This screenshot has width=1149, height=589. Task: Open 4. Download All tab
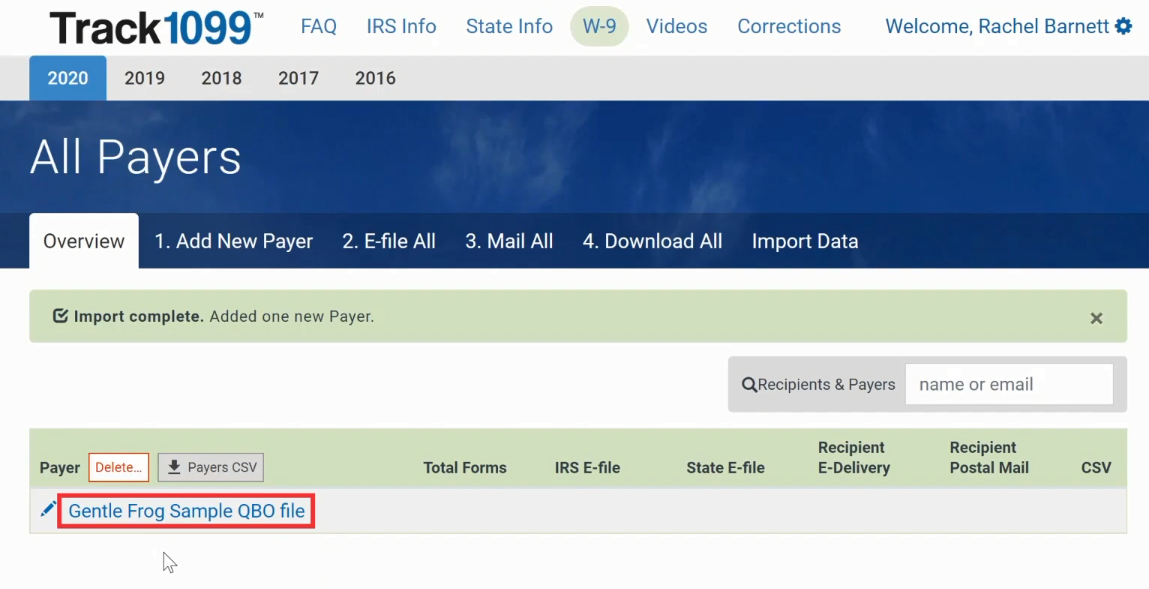652,241
